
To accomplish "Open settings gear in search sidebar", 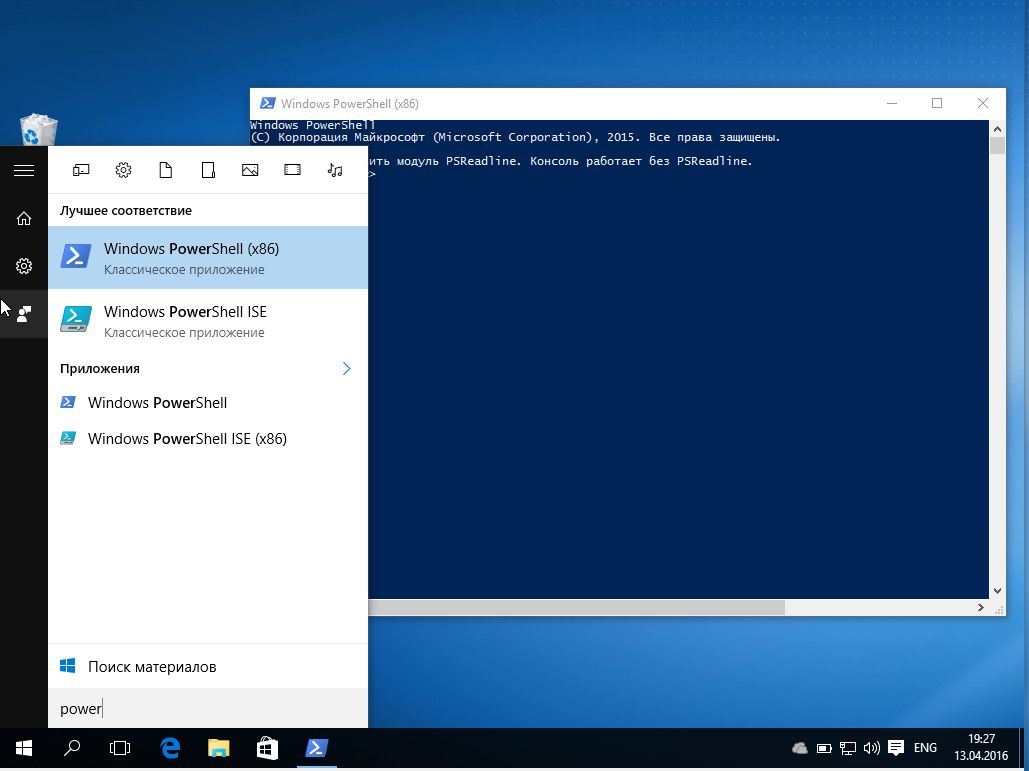I will (x=24, y=266).
